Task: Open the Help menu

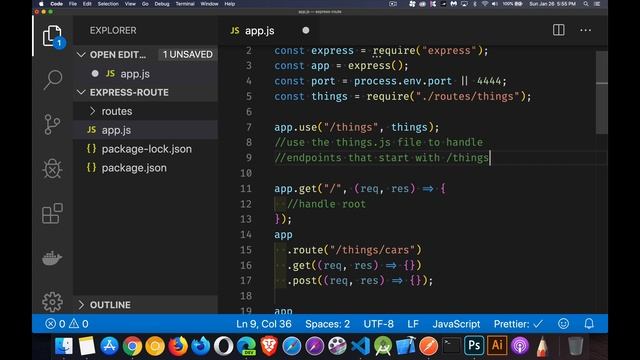Action: tap(230, 4)
